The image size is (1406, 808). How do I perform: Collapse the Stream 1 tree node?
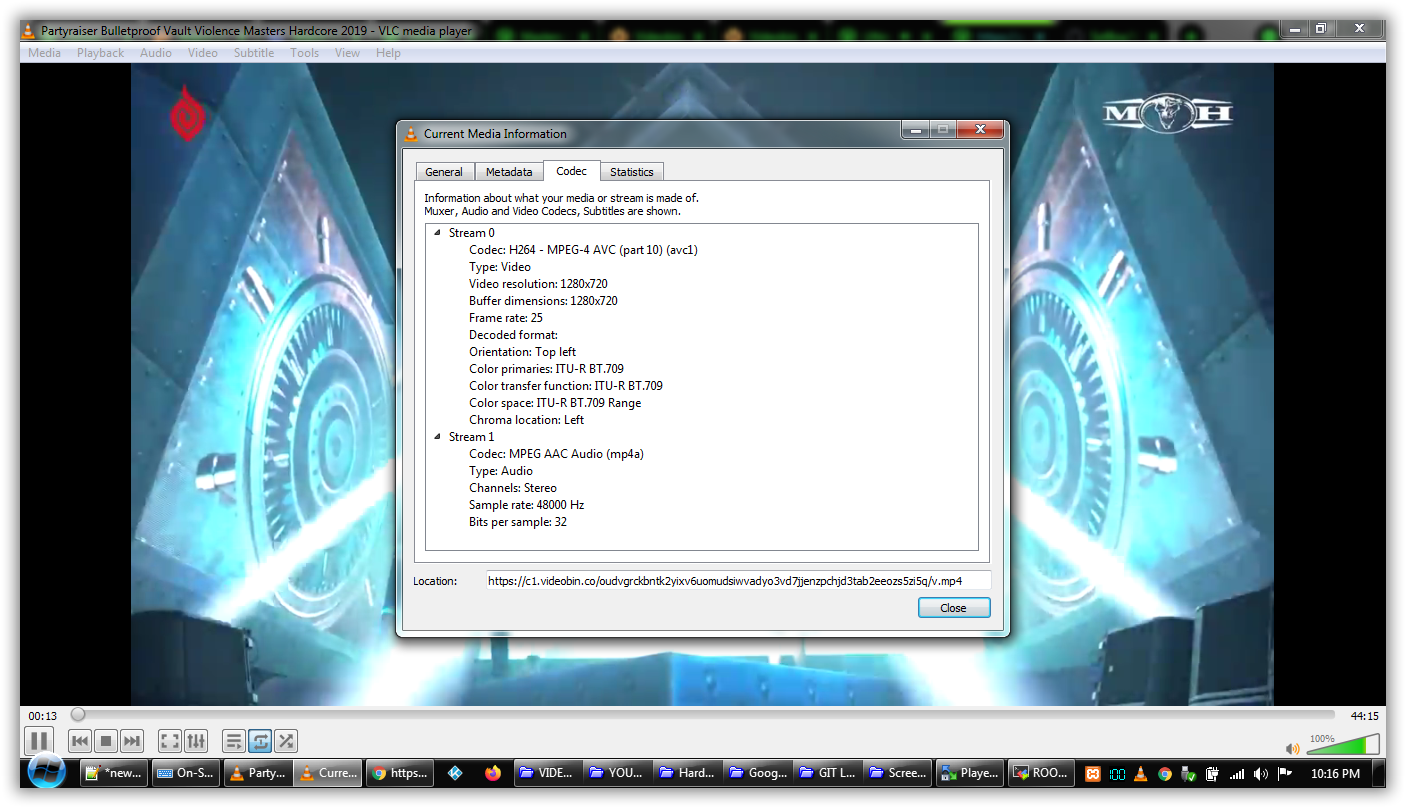click(437, 437)
